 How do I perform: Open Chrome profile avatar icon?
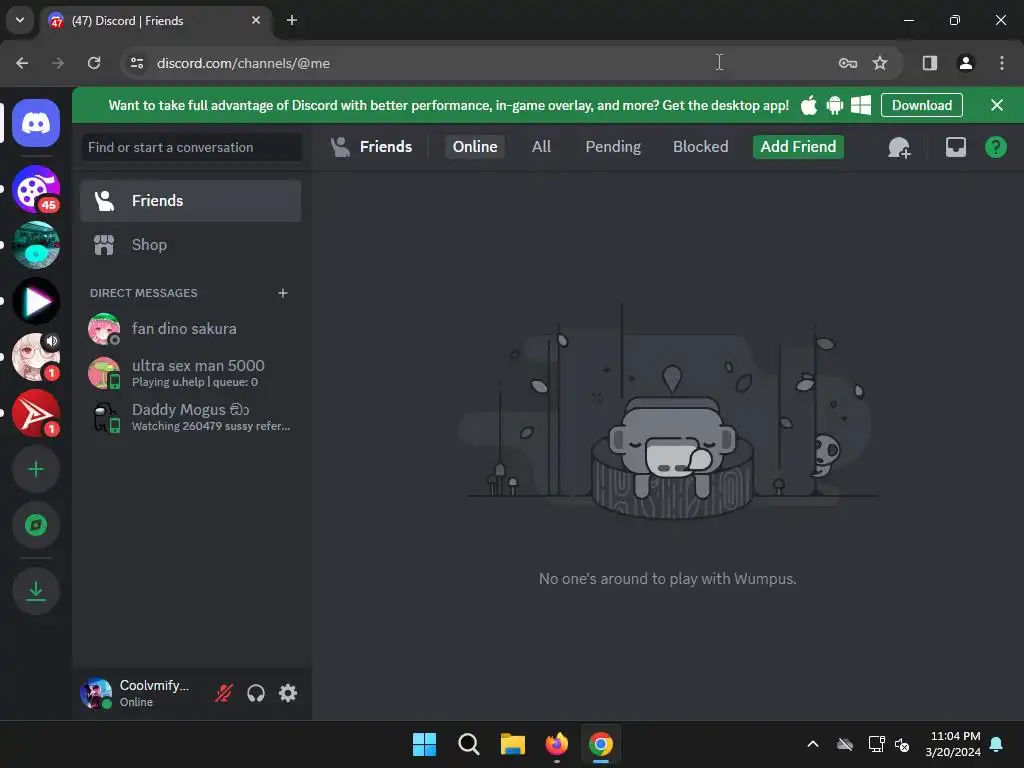[965, 63]
